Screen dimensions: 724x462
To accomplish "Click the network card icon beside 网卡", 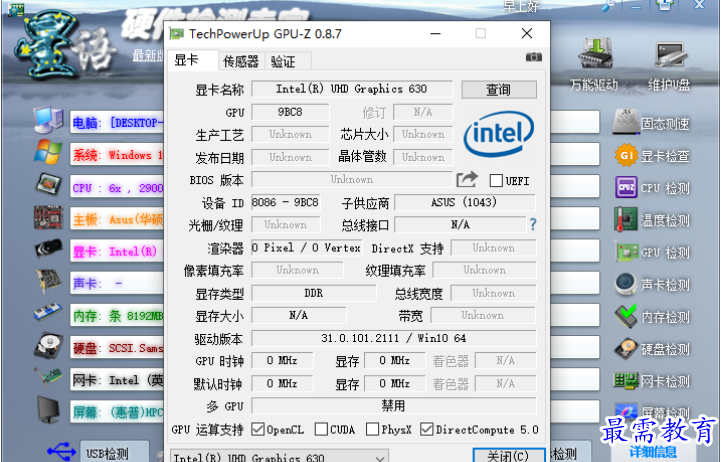I will [48, 376].
